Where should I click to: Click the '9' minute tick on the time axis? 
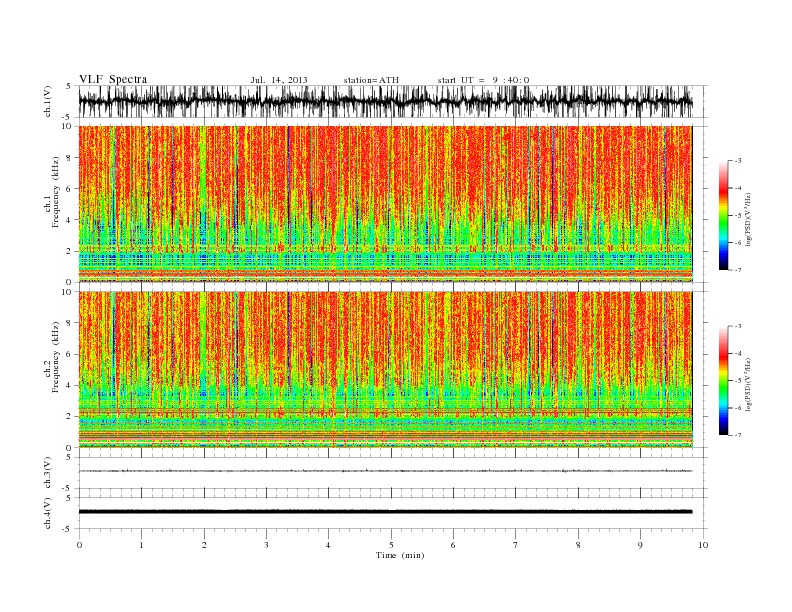[x=640, y=545]
